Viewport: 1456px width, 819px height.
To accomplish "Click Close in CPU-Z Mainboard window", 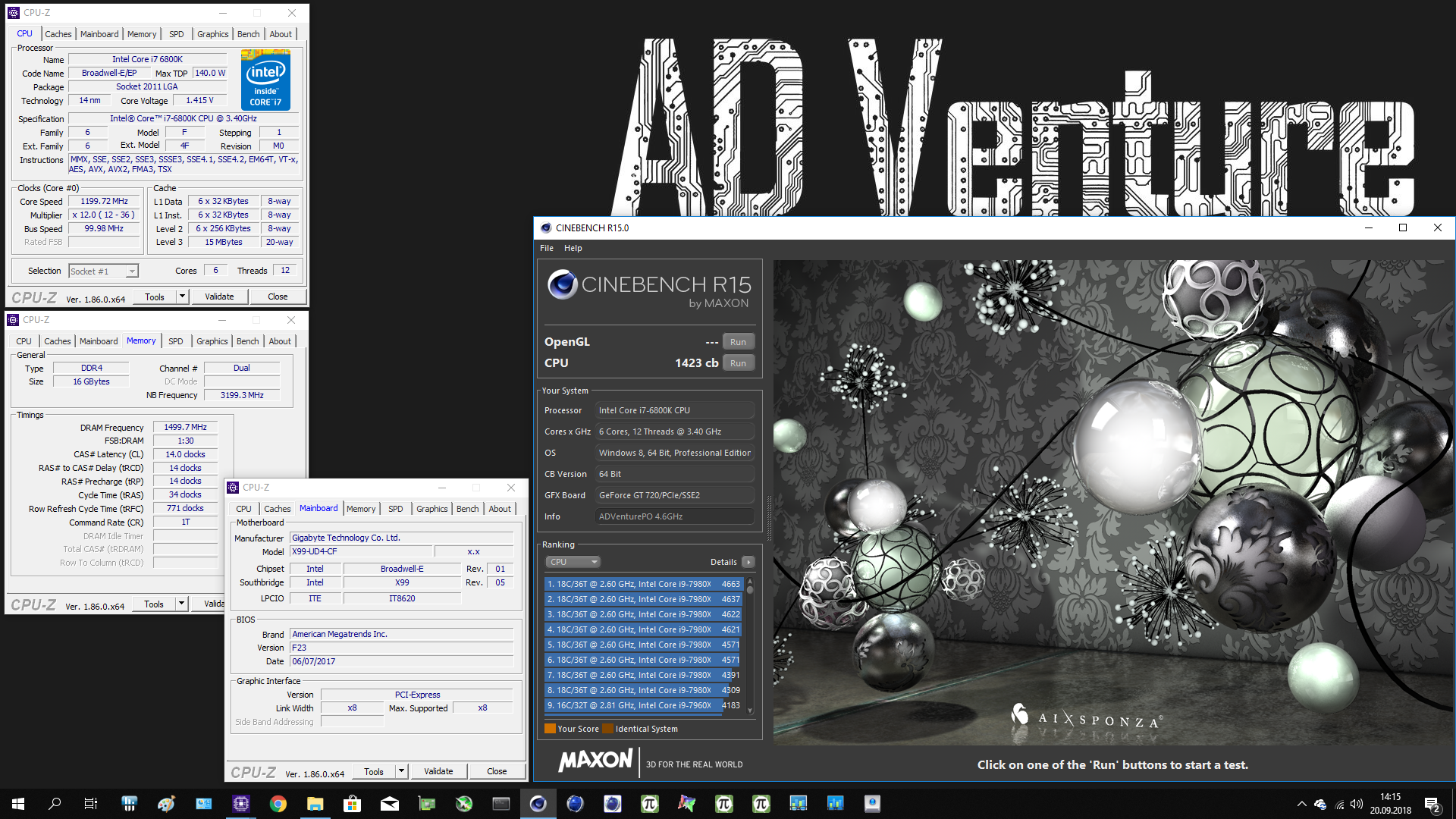I will click(497, 771).
